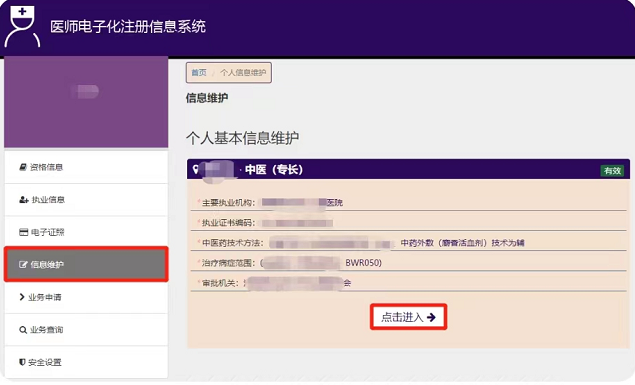
Task: Click the shield icon beside 安全设置
Action: coord(22,362)
